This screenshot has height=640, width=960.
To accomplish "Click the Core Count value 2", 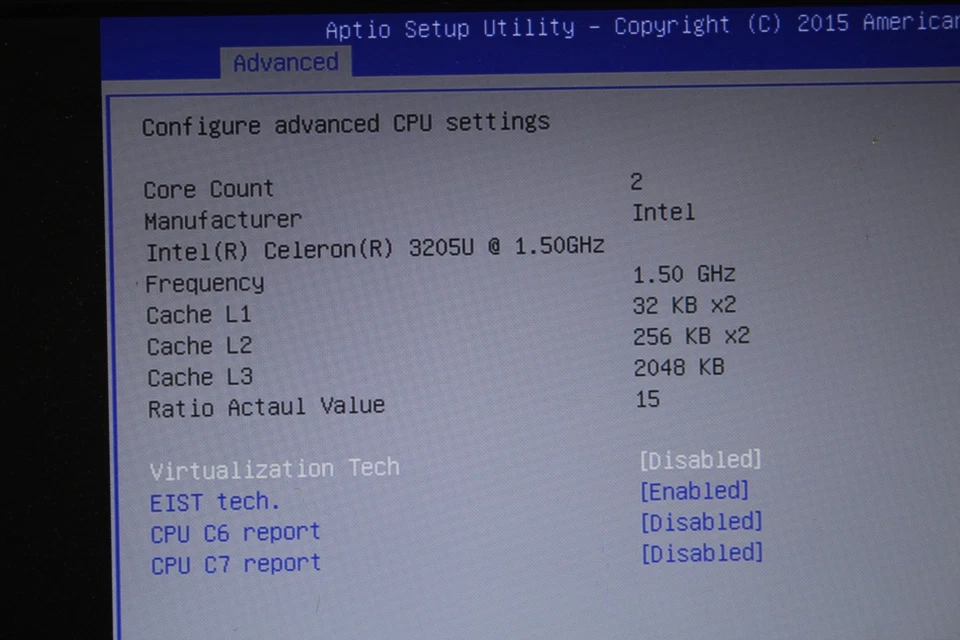I will pyautogui.click(x=637, y=182).
